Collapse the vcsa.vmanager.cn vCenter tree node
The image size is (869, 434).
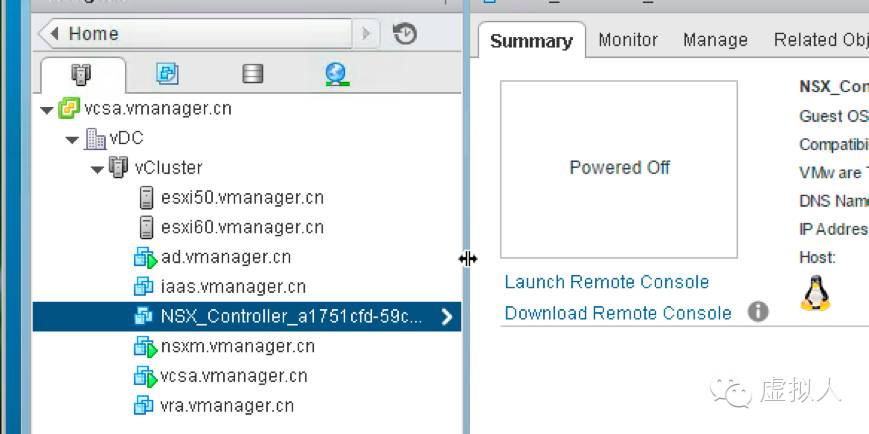click(47, 110)
